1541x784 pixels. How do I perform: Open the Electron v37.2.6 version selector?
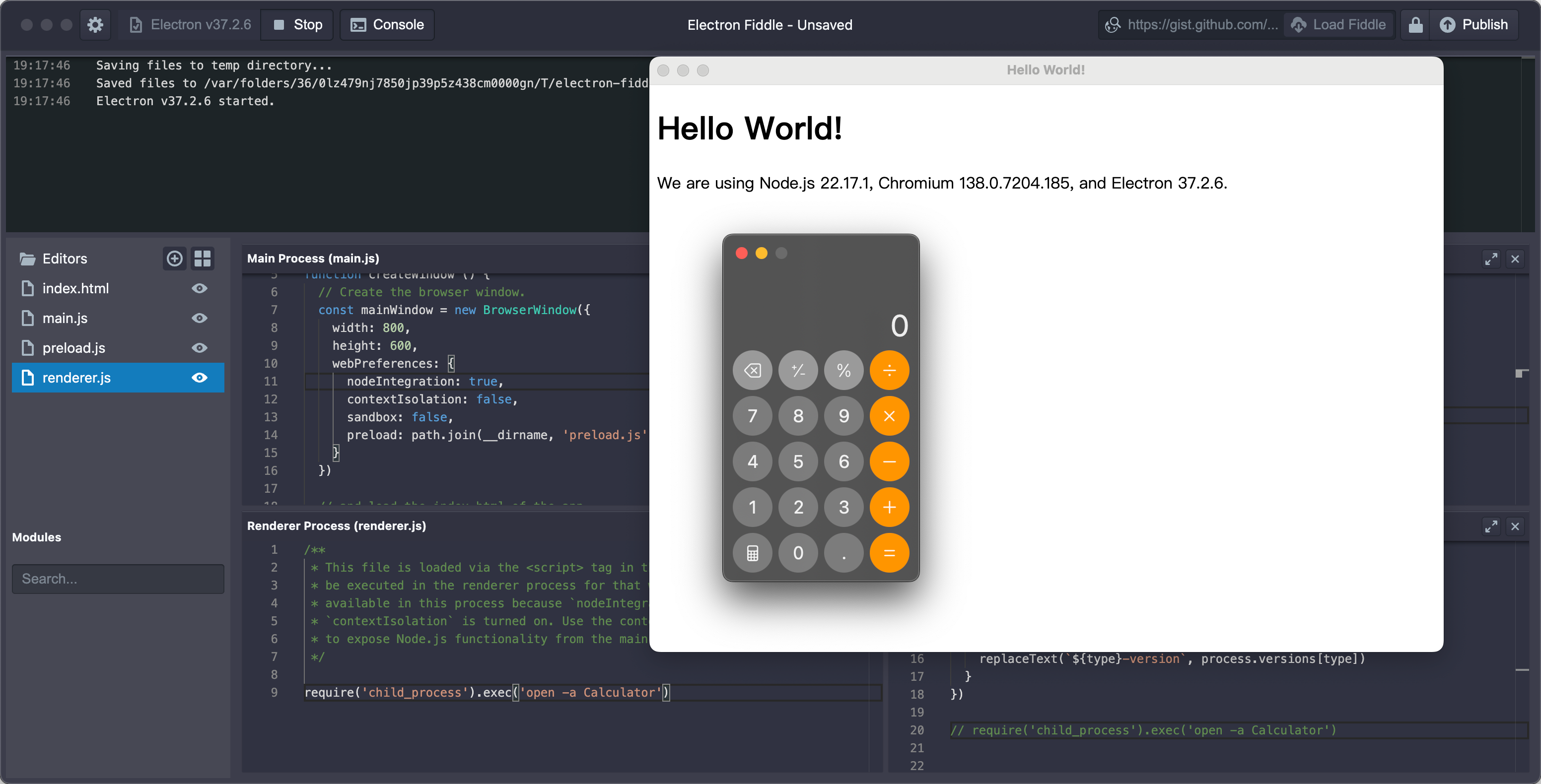[x=190, y=24]
